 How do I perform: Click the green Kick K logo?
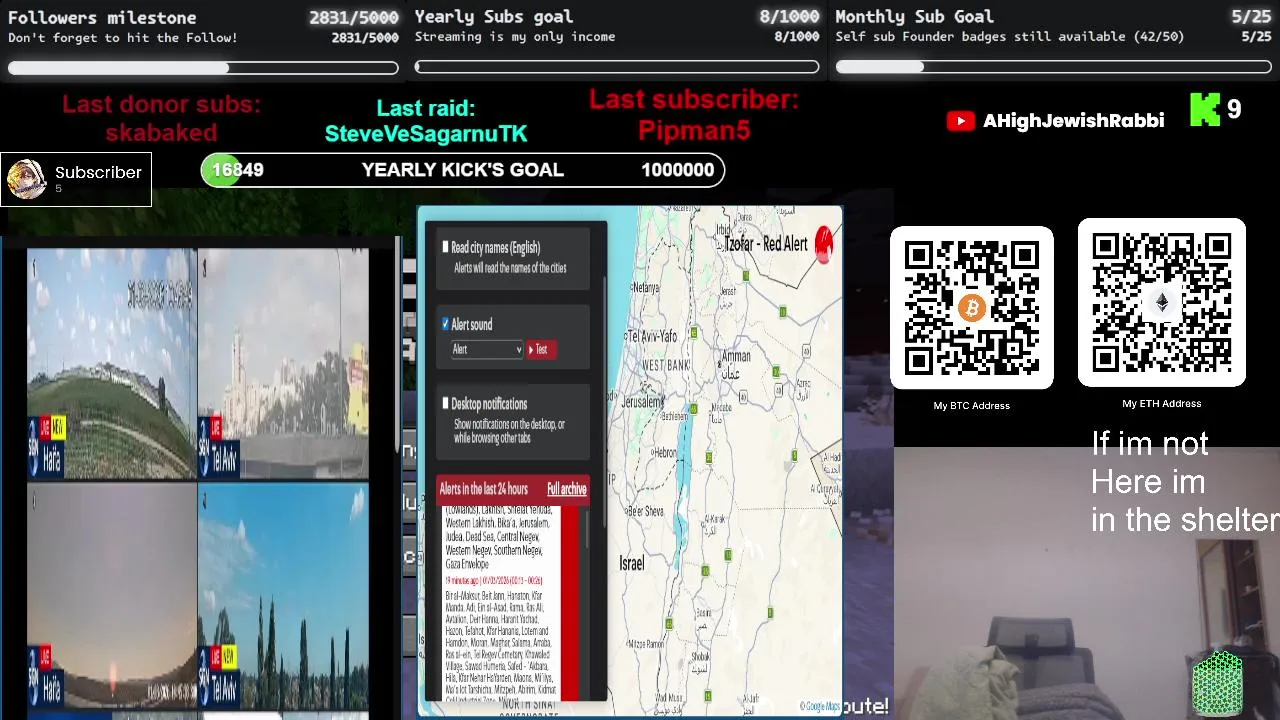coord(1205,110)
